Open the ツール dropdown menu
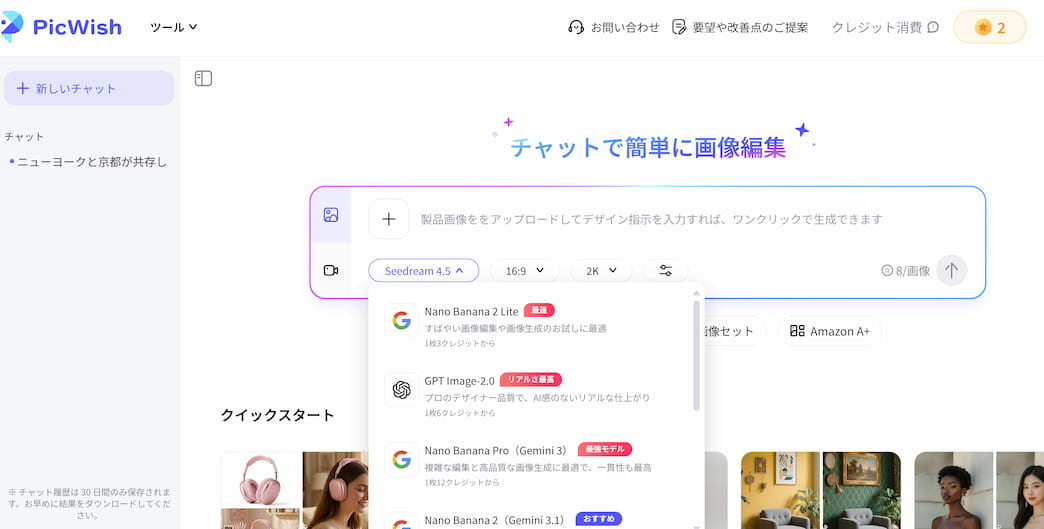Image resolution: width=1044 pixels, height=529 pixels. (174, 27)
